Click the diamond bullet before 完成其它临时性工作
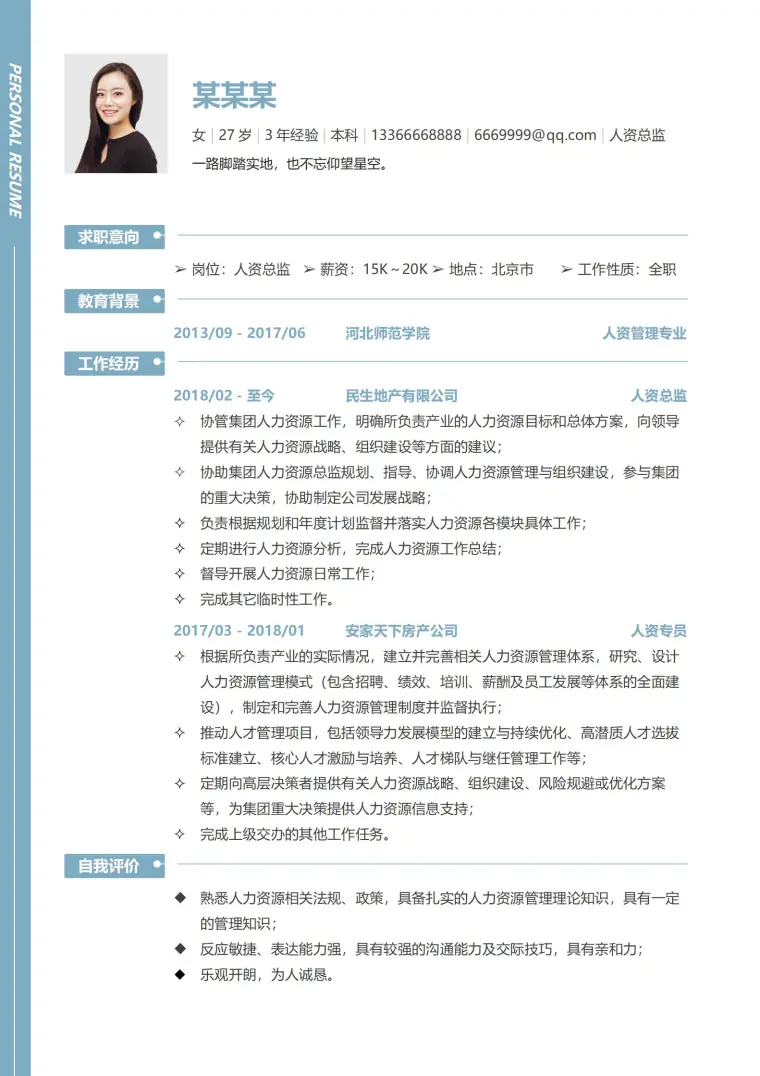Screen dimensions: 760x1076 pyautogui.click(x=180, y=599)
